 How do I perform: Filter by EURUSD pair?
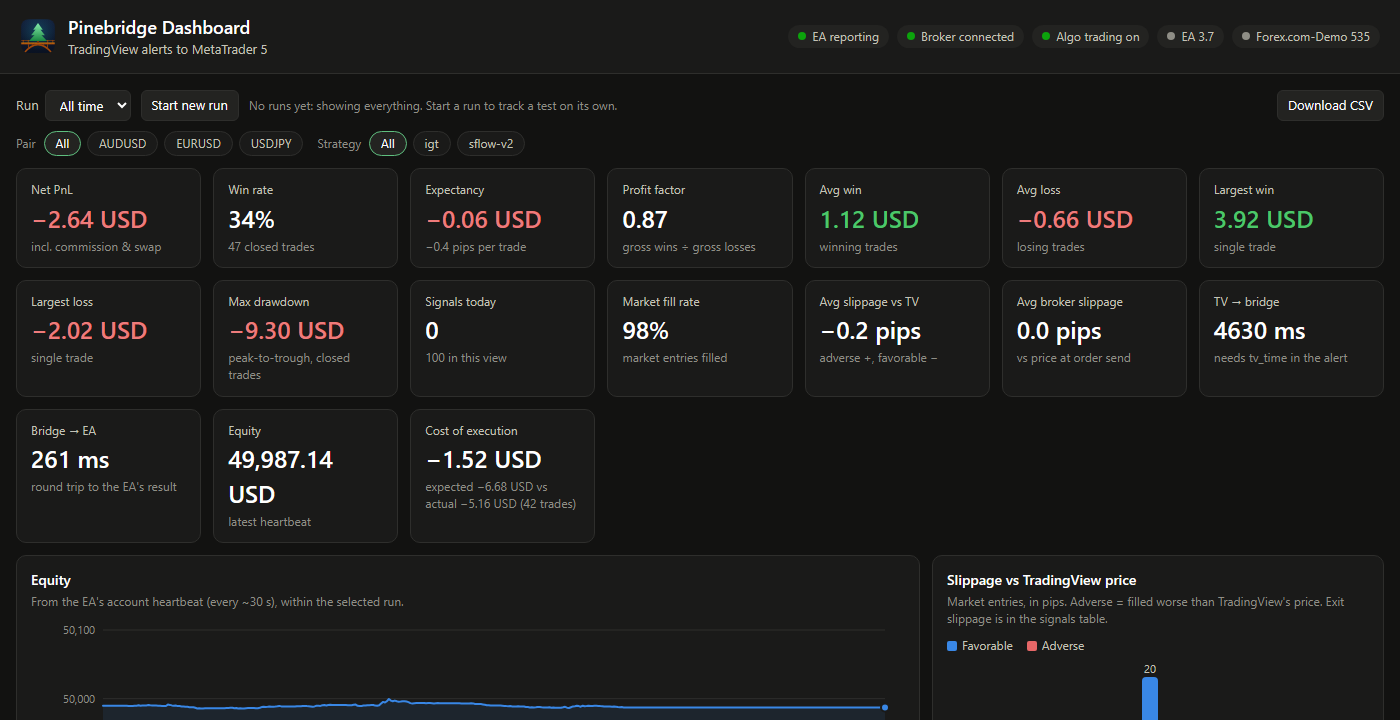tap(198, 144)
